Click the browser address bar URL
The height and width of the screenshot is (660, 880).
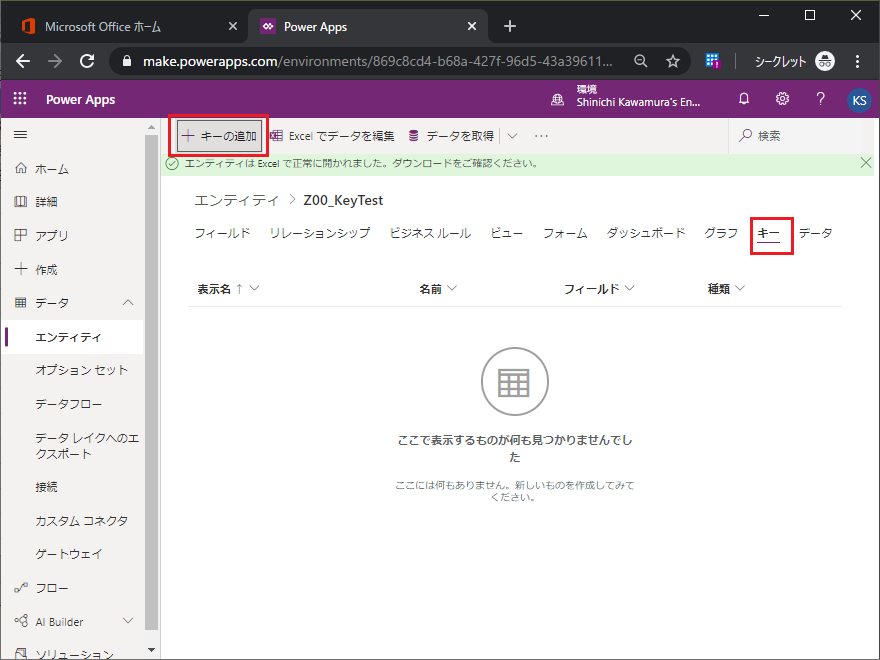pos(378,61)
